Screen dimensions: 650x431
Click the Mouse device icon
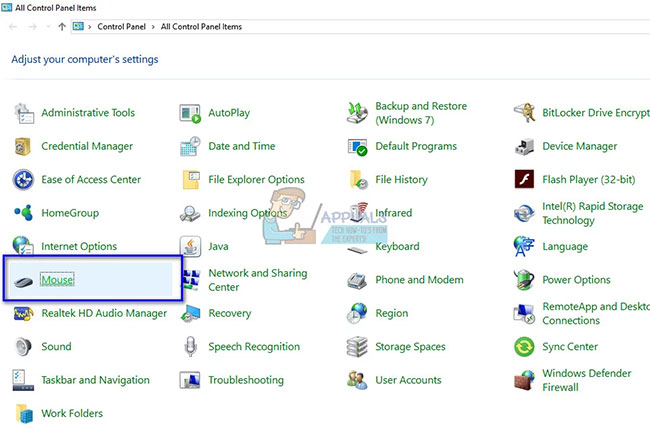click(23, 282)
